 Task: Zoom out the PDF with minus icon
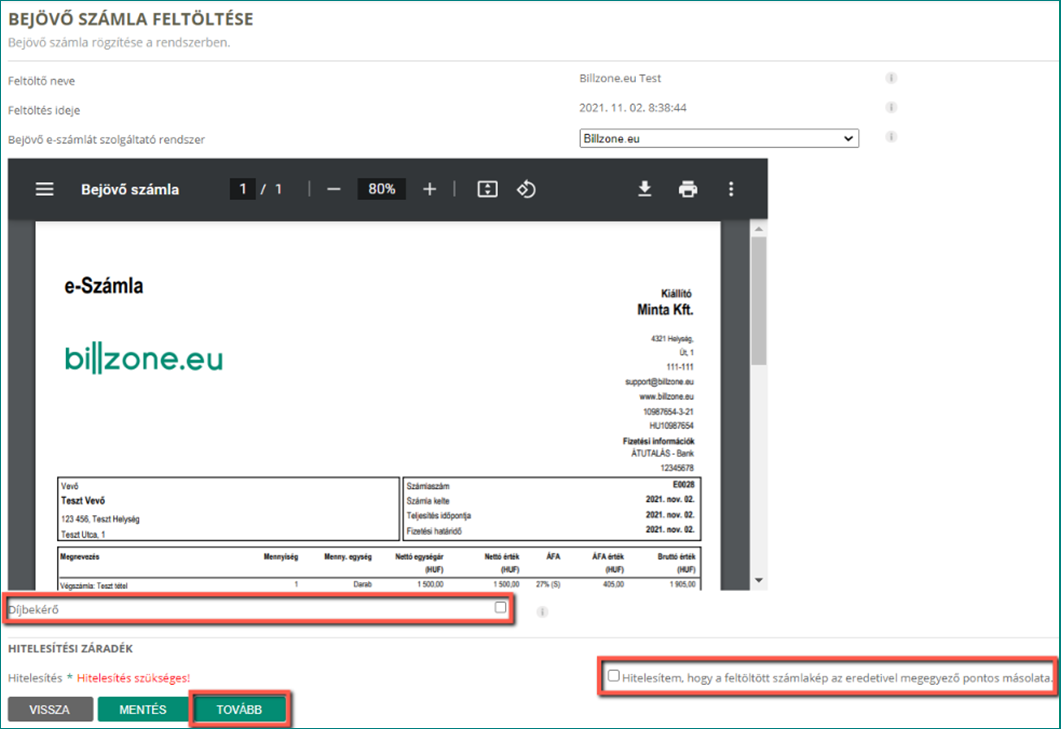pos(334,190)
